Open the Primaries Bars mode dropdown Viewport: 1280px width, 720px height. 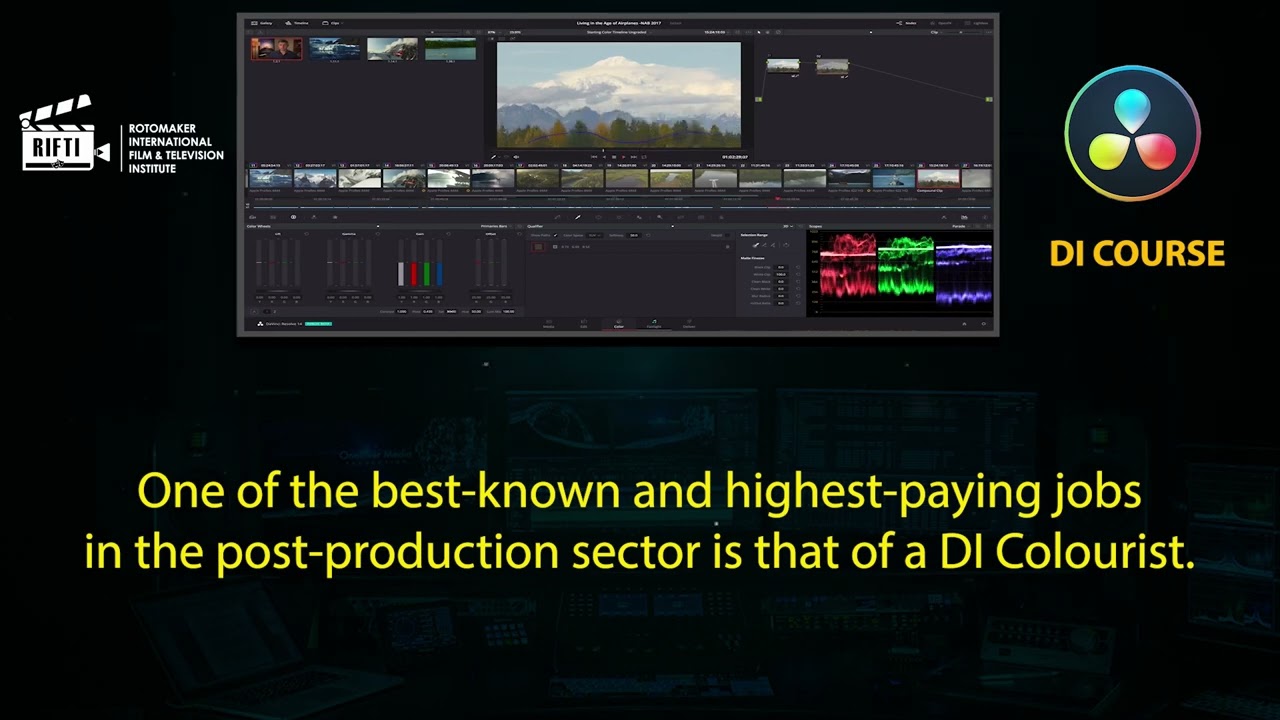(x=498, y=226)
